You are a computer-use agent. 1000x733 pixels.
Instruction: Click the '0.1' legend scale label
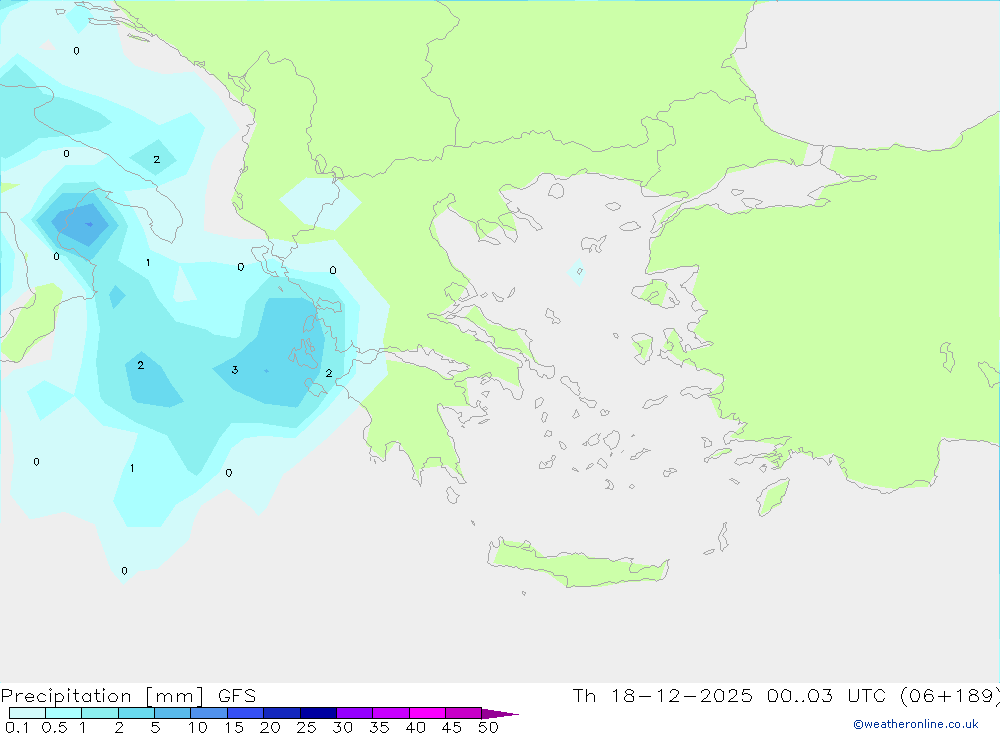(17, 727)
